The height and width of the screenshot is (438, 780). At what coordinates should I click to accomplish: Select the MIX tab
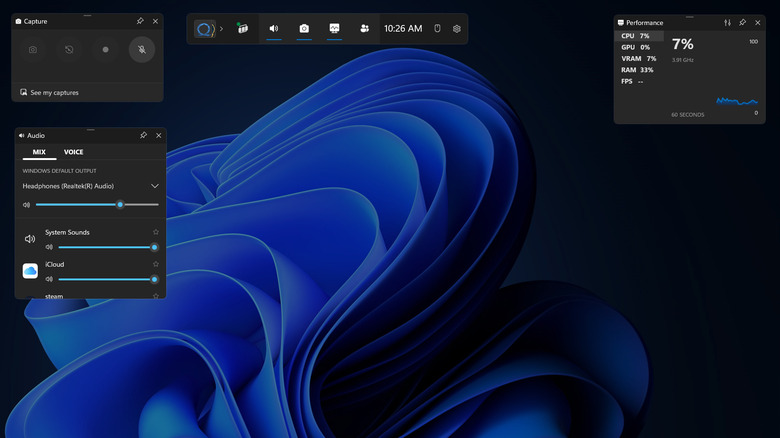[x=39, y=152]
